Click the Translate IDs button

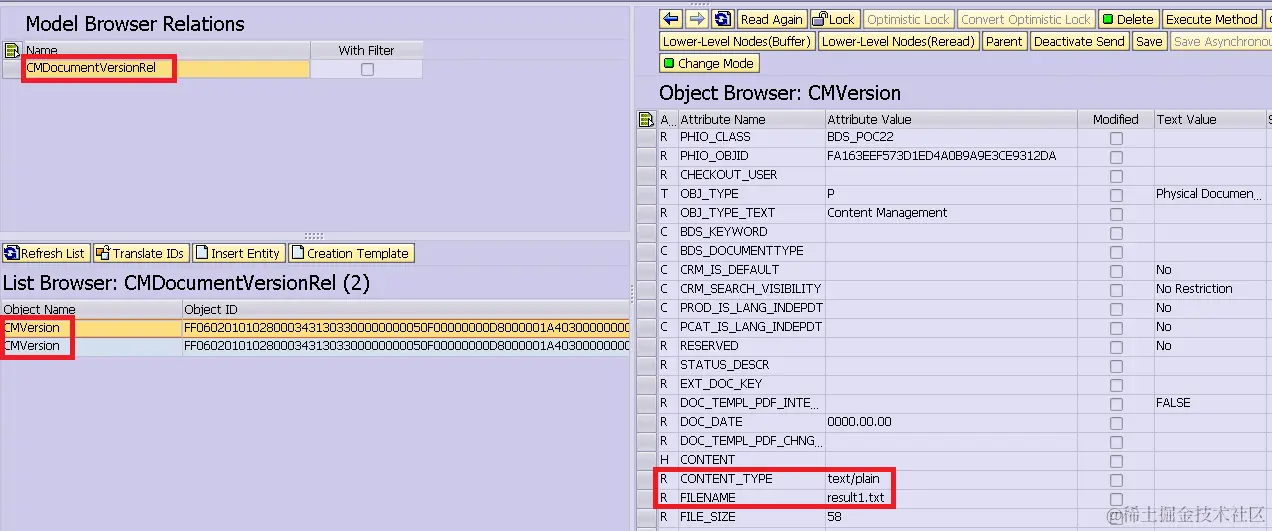coord(140,253)
